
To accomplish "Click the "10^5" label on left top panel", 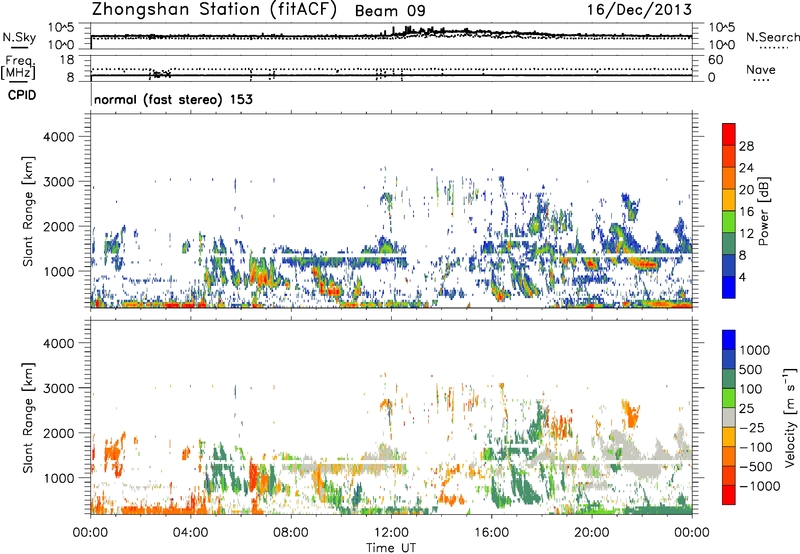I will click(61, 27).
